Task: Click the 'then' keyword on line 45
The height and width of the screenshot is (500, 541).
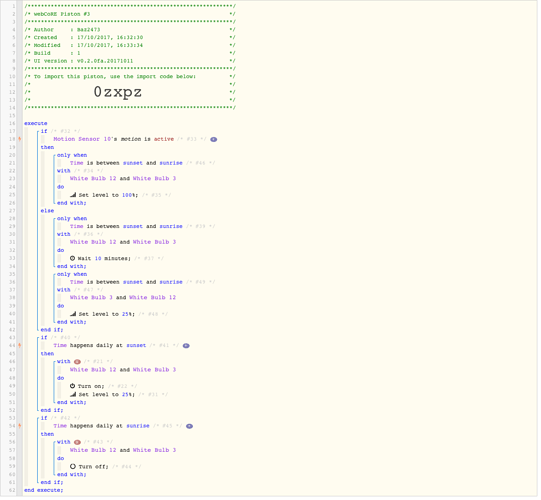Action: [48, 355]
